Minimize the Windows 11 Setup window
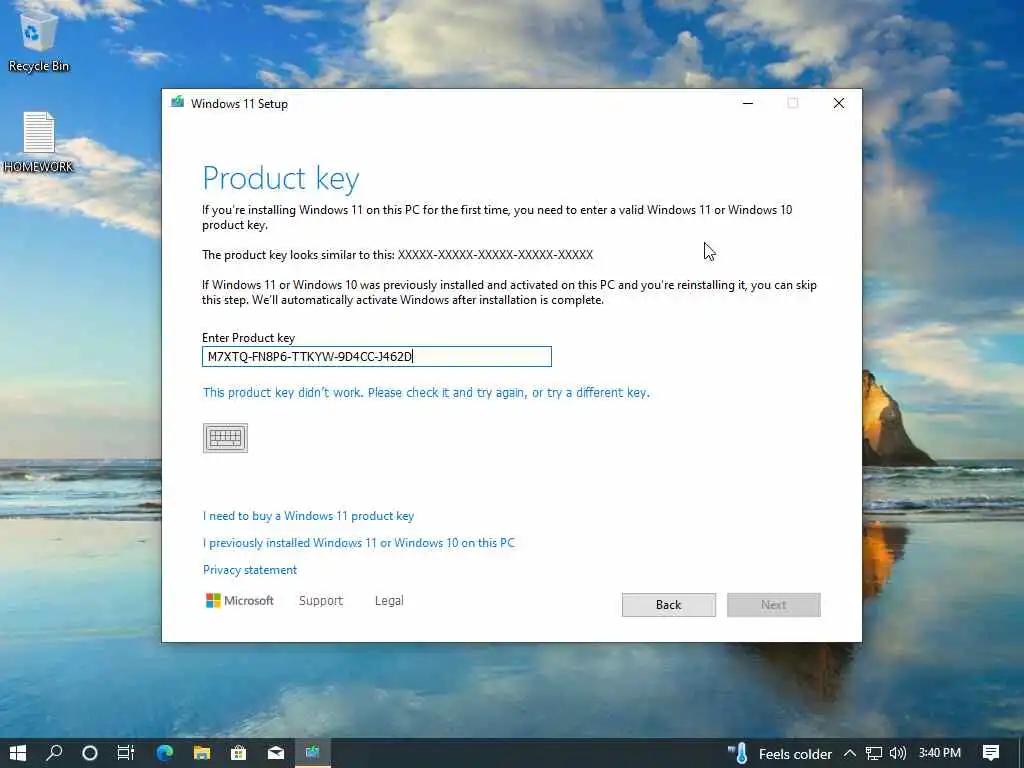 click(x=748, y=103)
